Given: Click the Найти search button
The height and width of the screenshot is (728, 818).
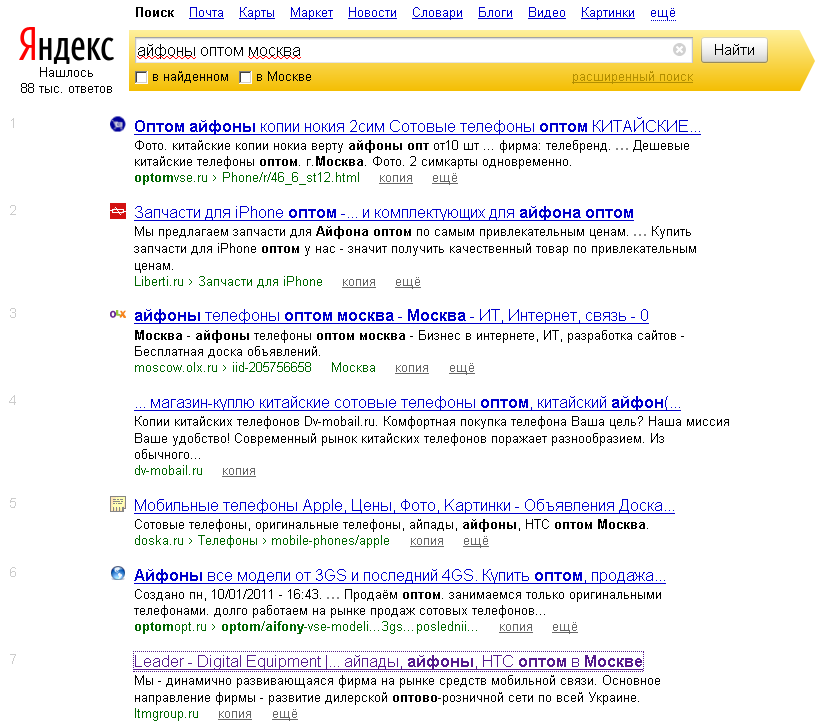Looking at the screenshot, I should point(734,50).
